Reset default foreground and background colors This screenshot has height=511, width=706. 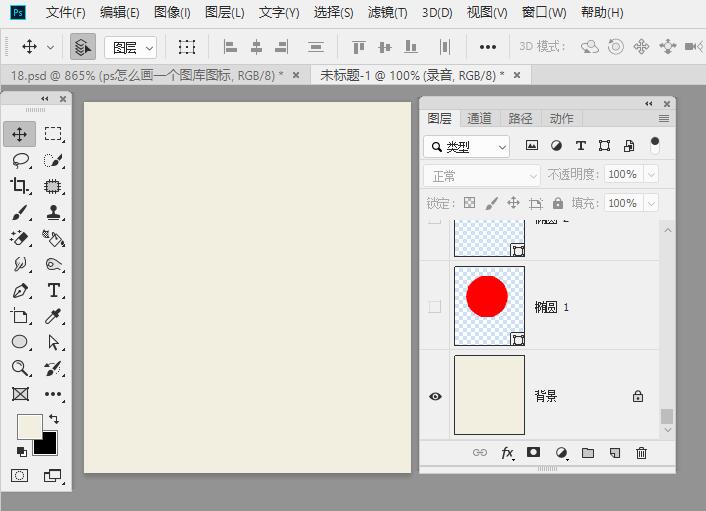[x=22, y=451]
